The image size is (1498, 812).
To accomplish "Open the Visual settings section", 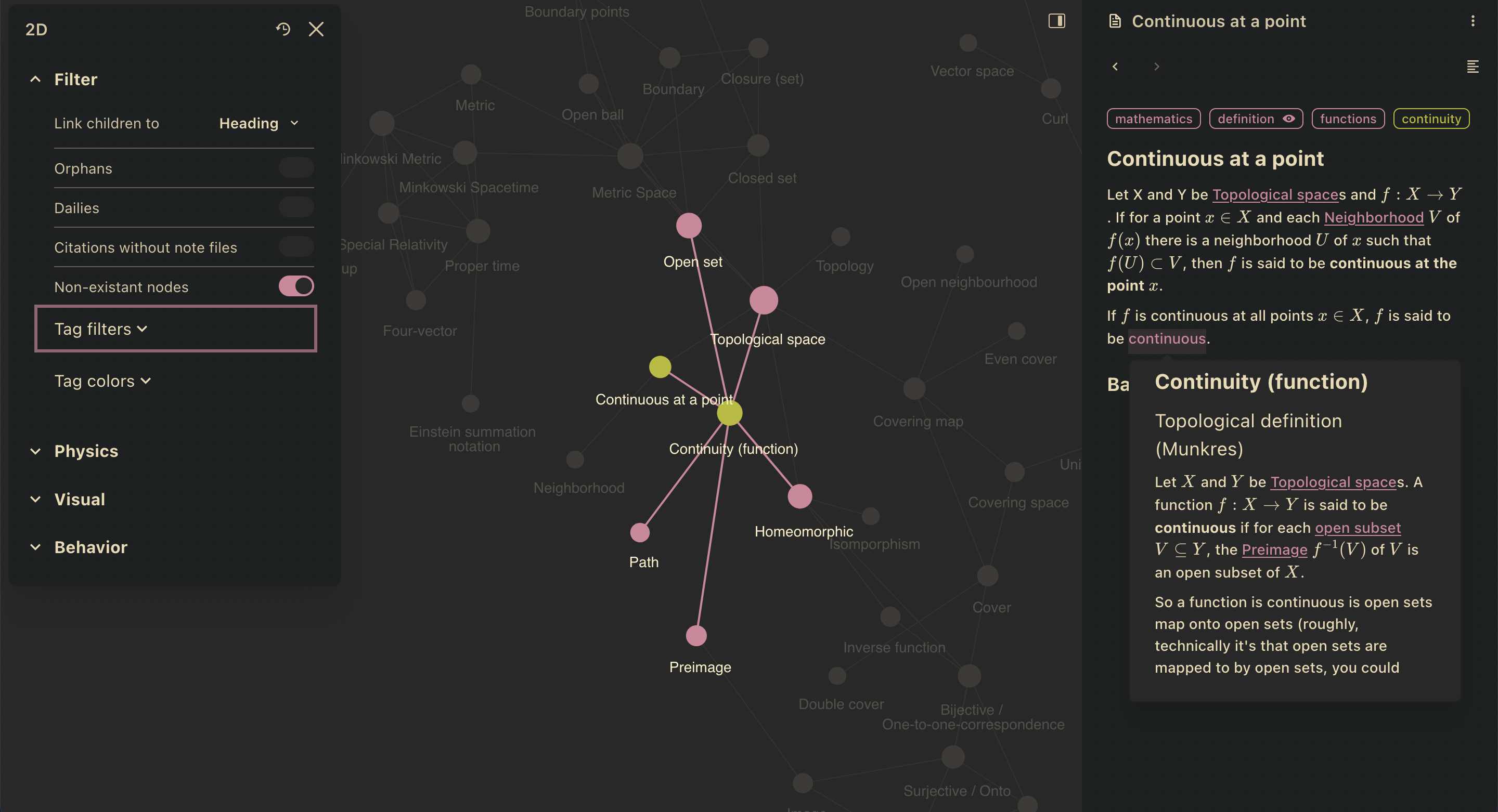I will [x=79, y=499].
